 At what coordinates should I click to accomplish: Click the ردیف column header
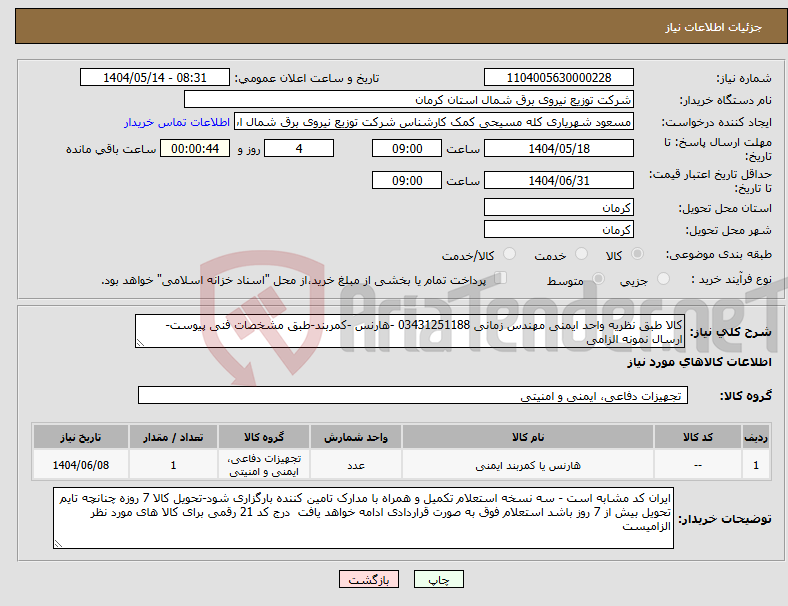tap(755, 437)
